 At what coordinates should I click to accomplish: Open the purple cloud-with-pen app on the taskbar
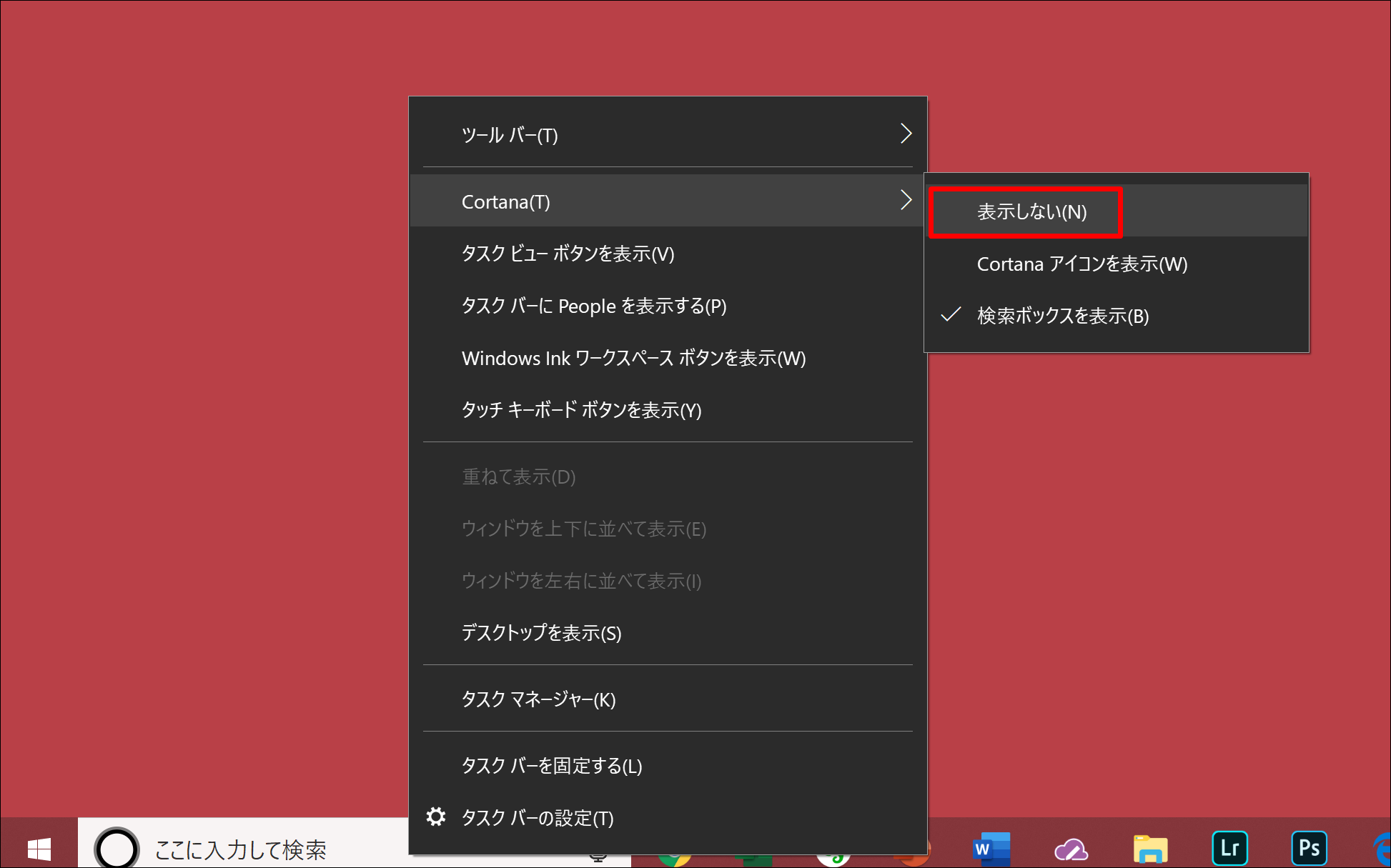(1071, 849)
